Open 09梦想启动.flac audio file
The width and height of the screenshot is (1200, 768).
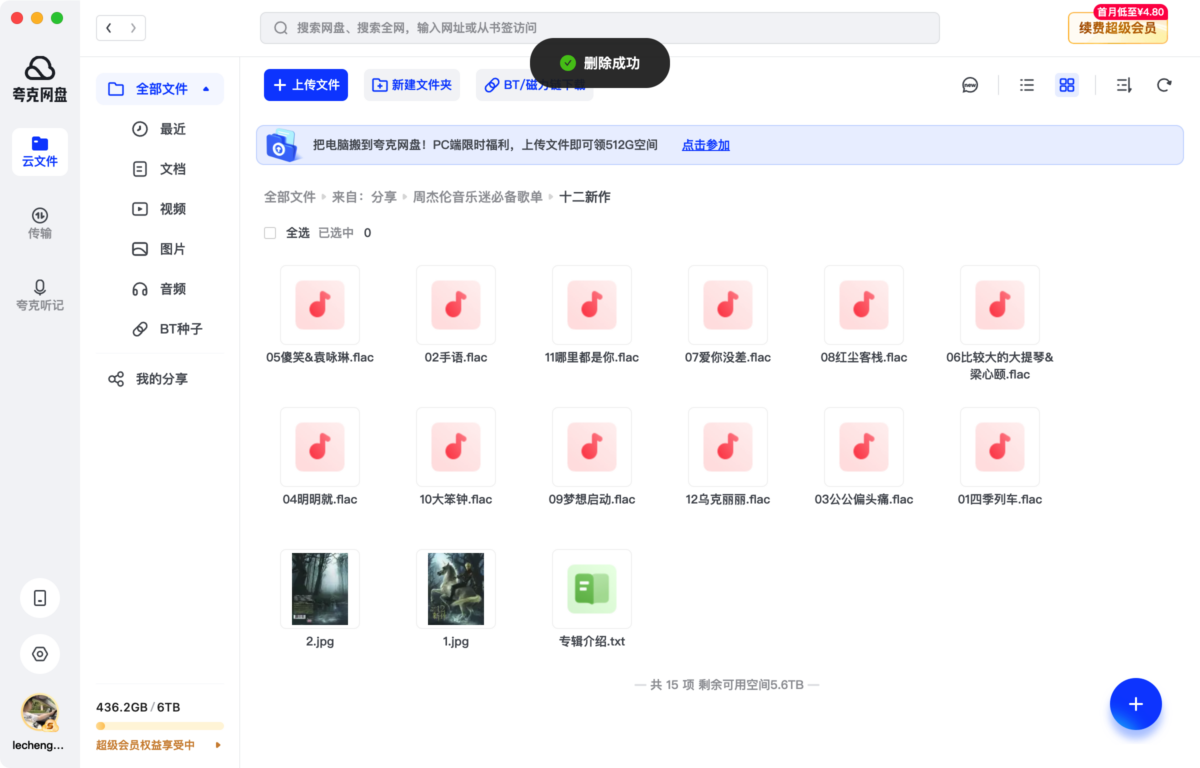tap(592, 447)
